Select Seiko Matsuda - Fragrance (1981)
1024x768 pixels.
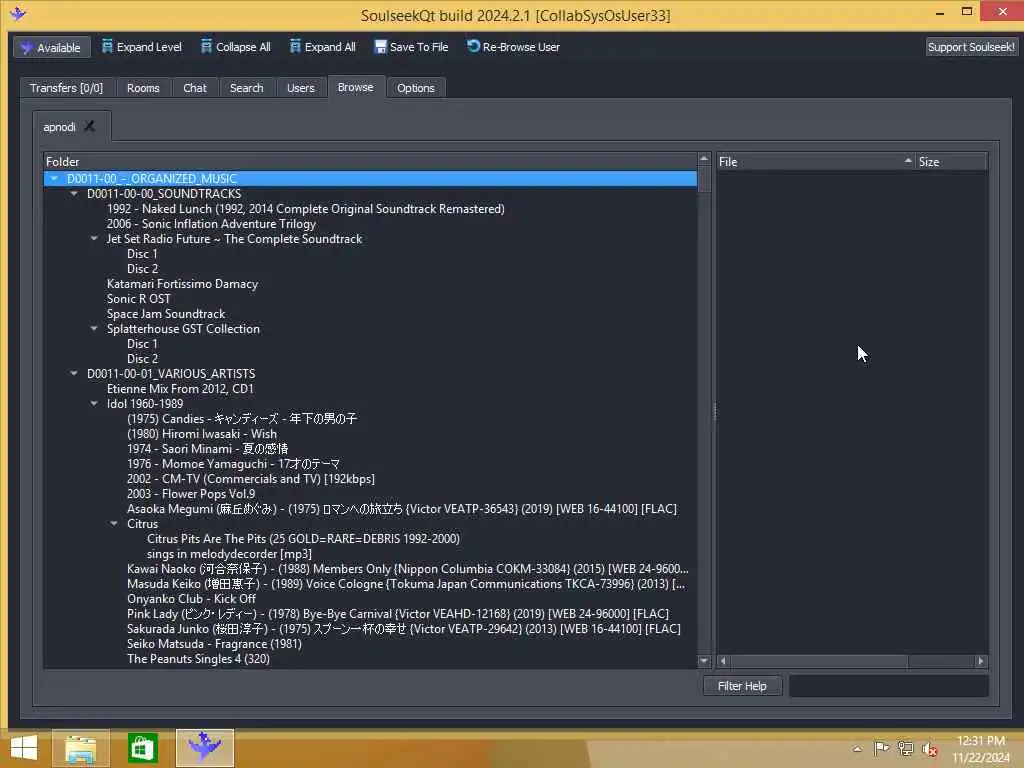214,644
